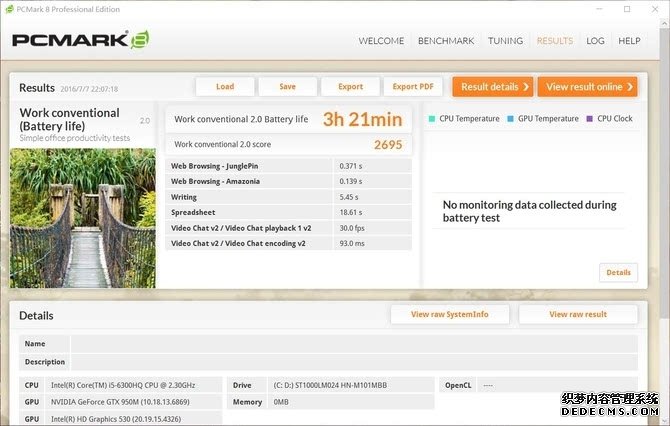This screenshot has height=426, width=670.
Task: Click the Export button
Action: click(x=350, y=87)
